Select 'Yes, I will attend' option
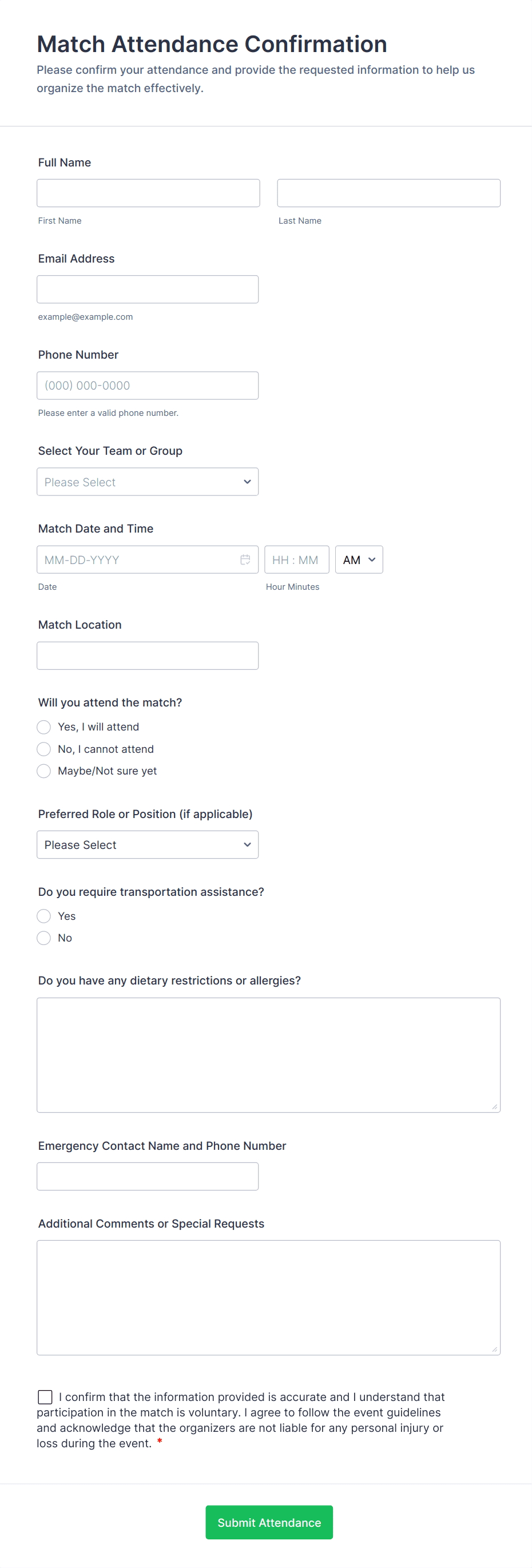The height and width of the screenshot is (1568, 532). pos(44,727)
